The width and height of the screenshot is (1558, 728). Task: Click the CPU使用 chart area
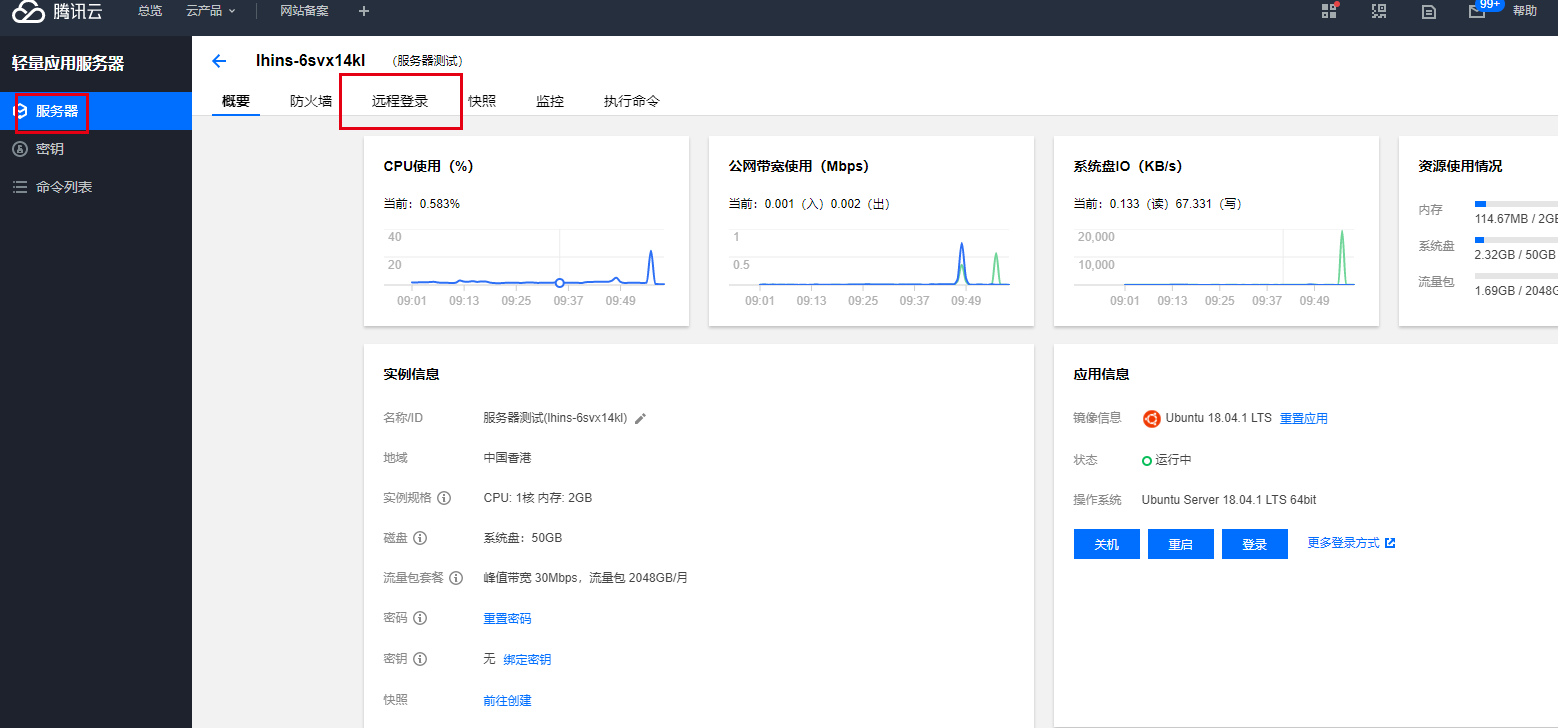tap(526, 258)
